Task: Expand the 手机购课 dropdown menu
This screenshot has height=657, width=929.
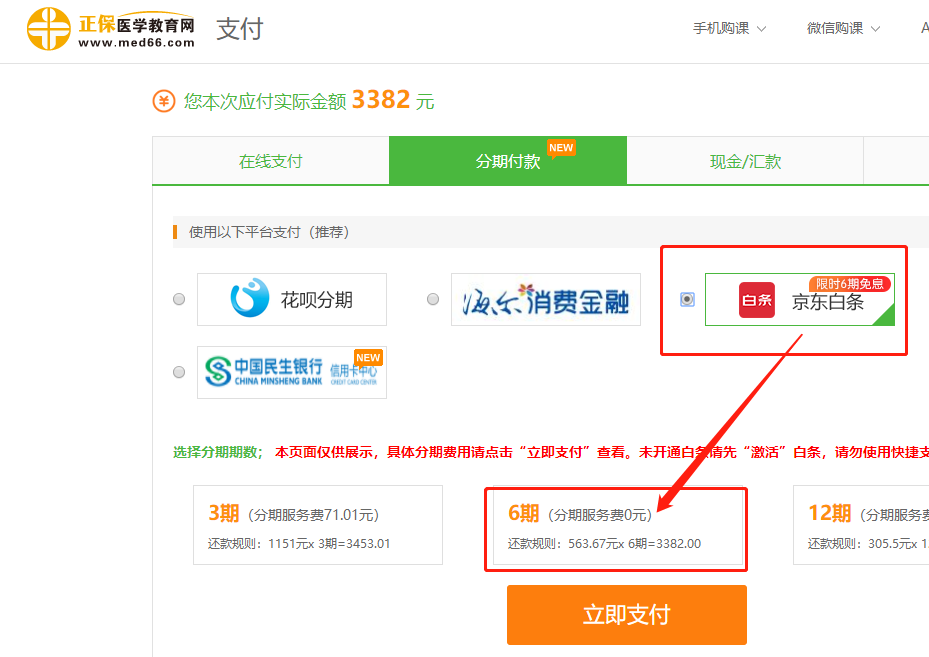Action: point(730,28)
